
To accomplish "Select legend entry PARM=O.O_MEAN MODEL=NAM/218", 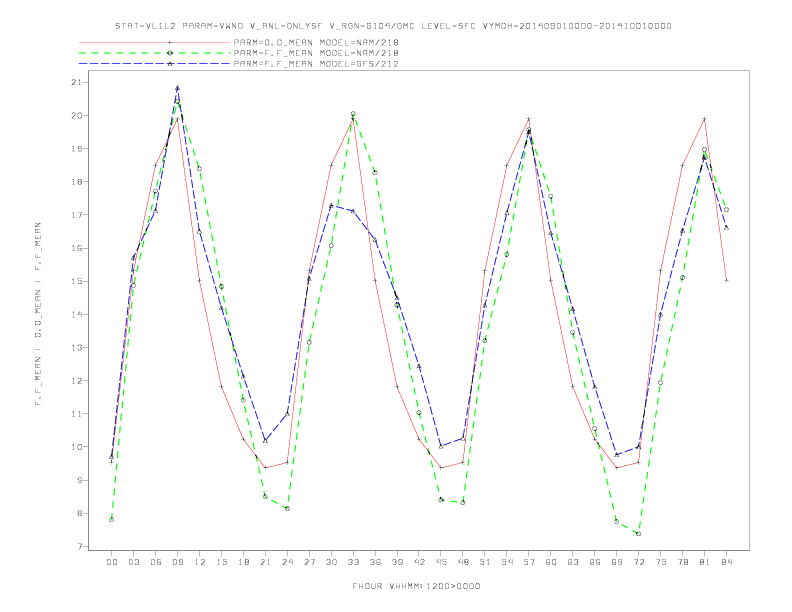I will click(x=316, y=42).
